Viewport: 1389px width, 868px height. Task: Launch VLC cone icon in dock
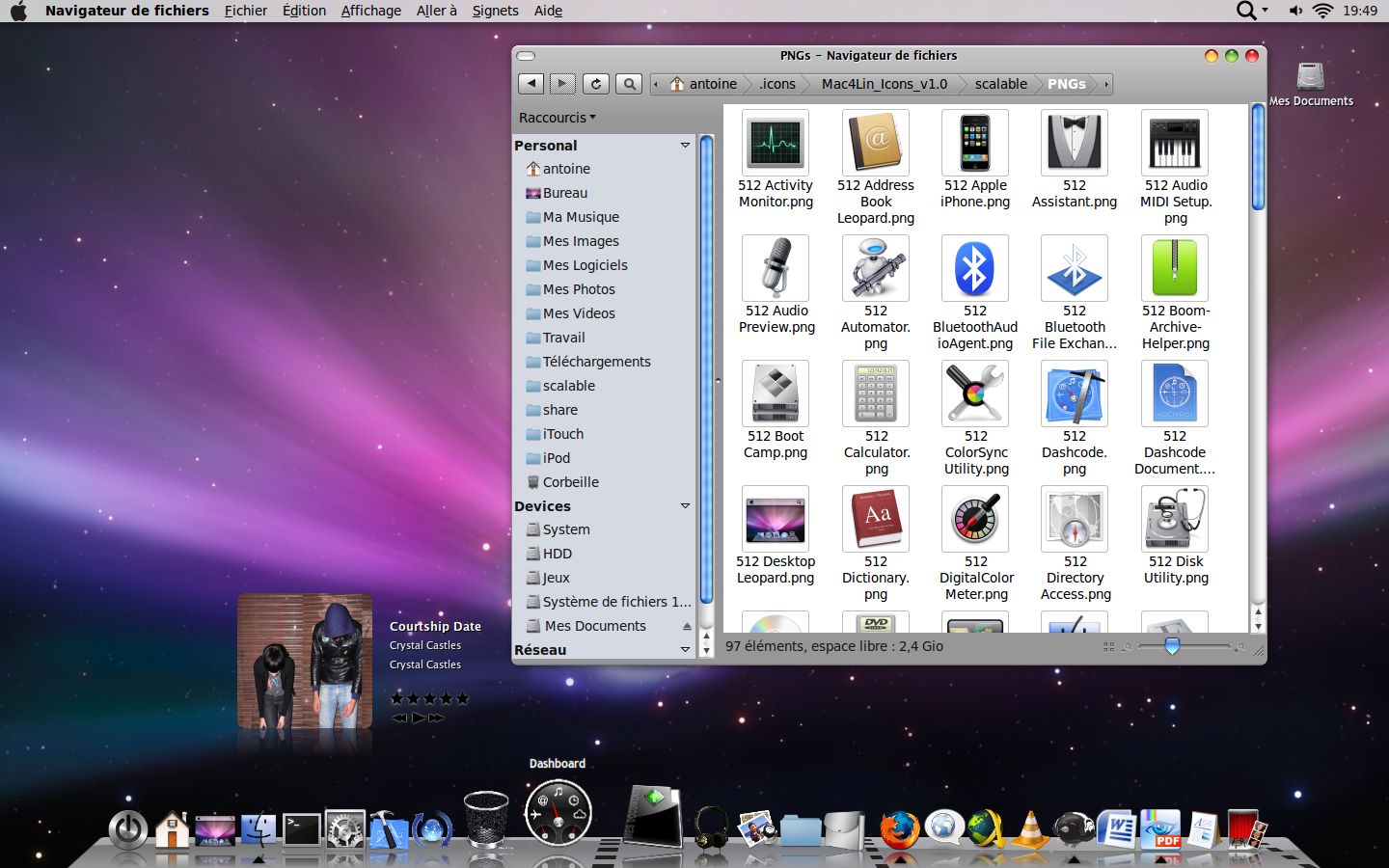(1030, 829)
